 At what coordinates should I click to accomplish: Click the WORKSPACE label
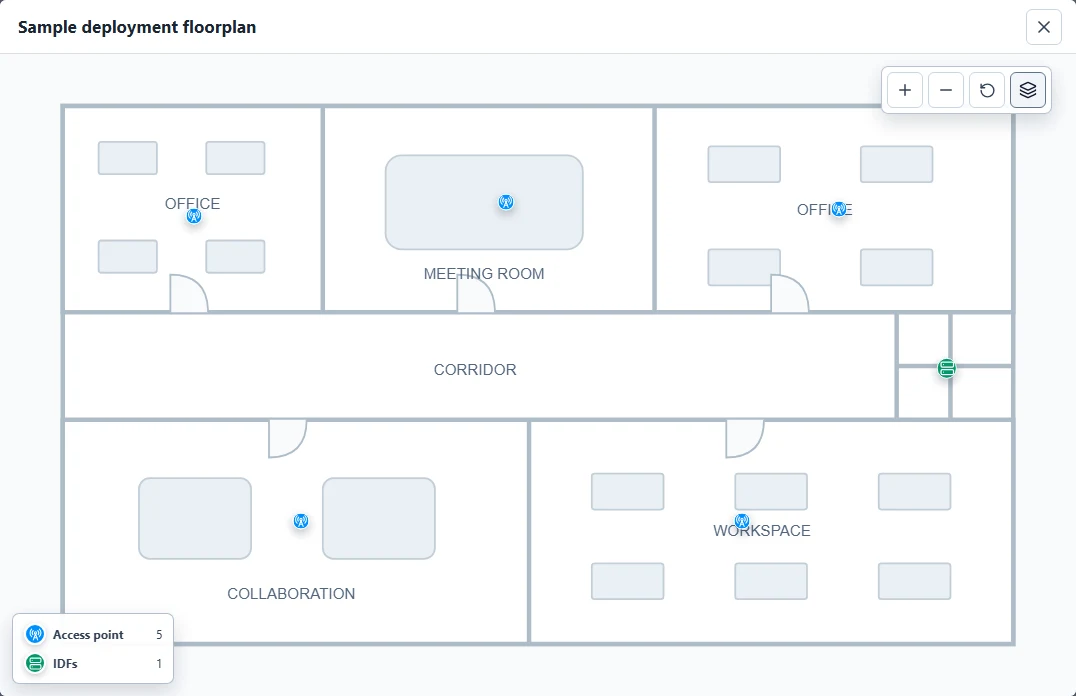(762, 530)
